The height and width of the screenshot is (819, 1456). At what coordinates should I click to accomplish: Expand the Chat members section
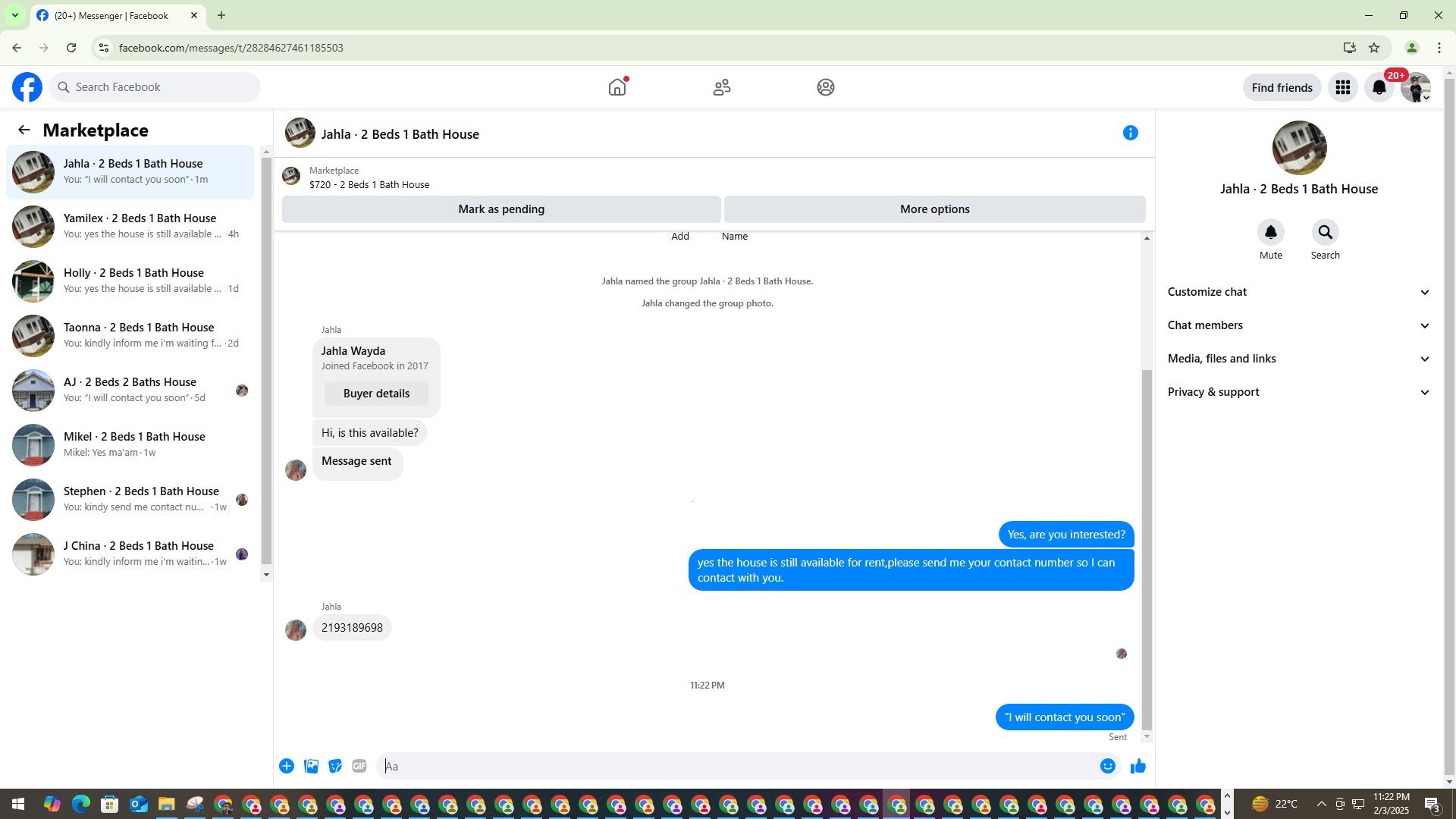click(x=1299, y=325)
